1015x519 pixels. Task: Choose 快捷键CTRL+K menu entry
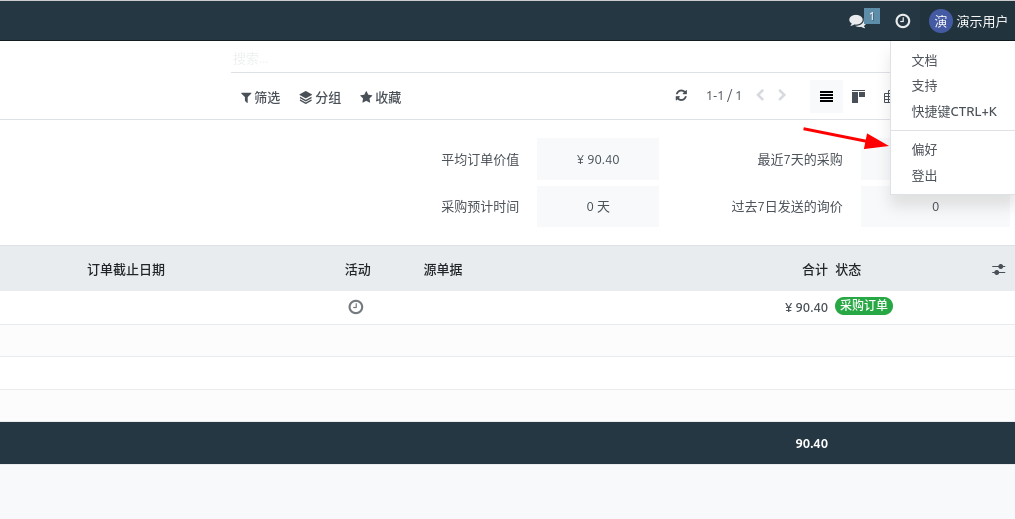(x=953, y=111)
